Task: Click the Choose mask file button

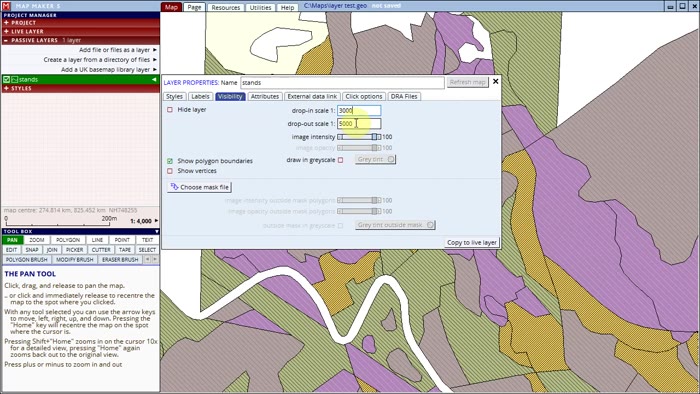Action: 200,187
